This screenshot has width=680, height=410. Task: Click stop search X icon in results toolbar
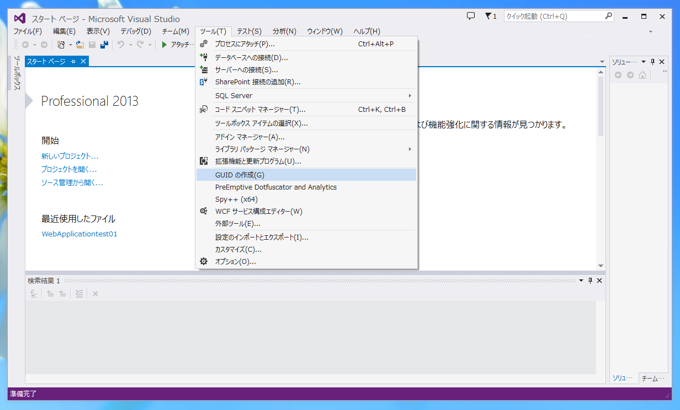coord(95,294)
